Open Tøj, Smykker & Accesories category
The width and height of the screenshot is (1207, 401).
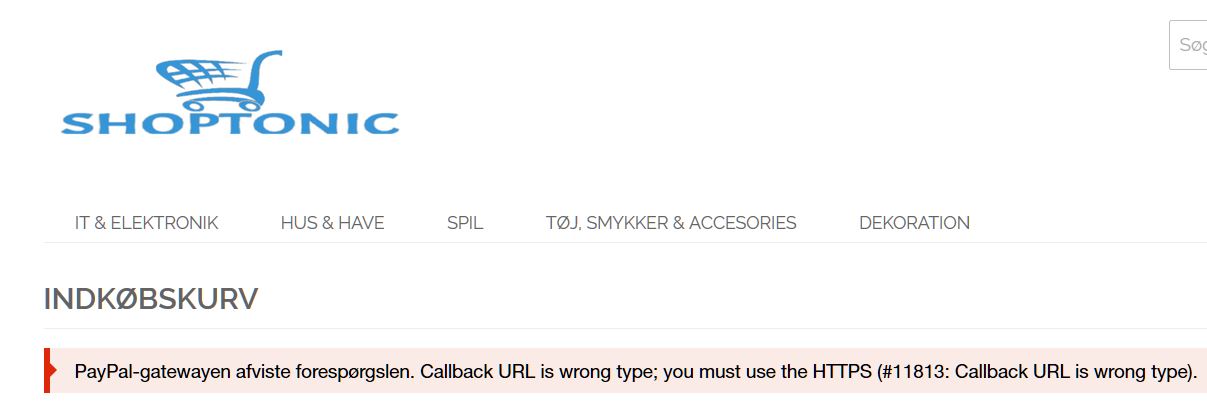[671, 223]
